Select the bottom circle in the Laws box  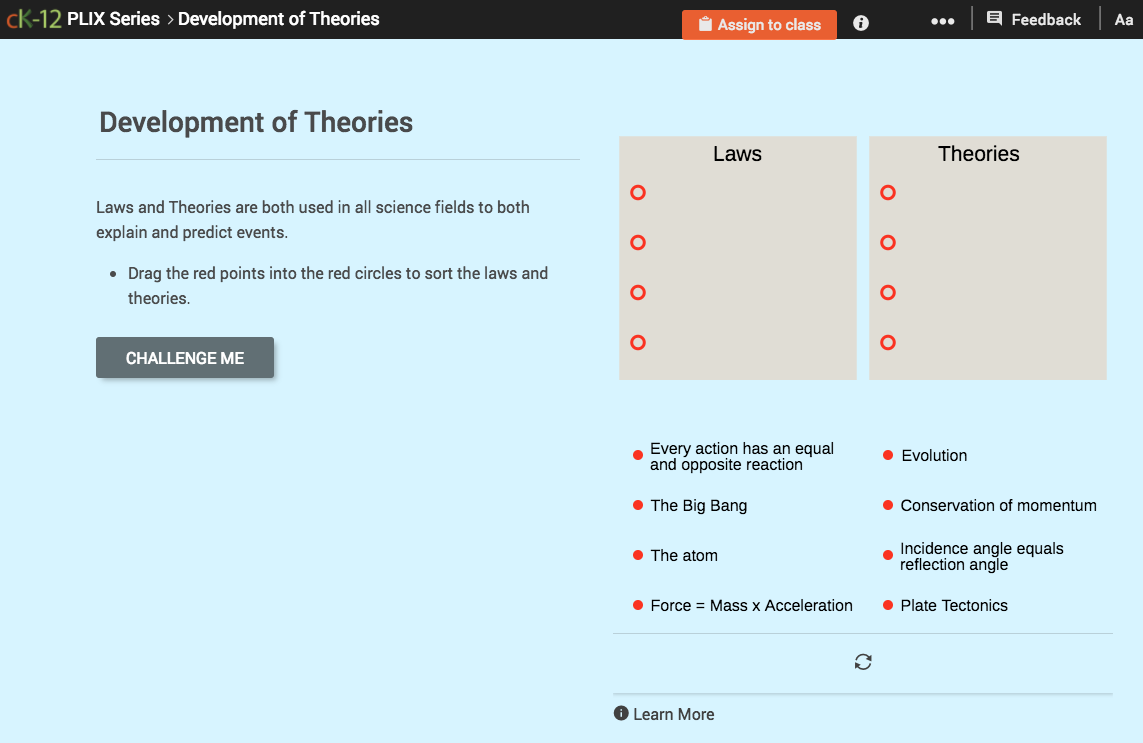click(x=637, y=342)
